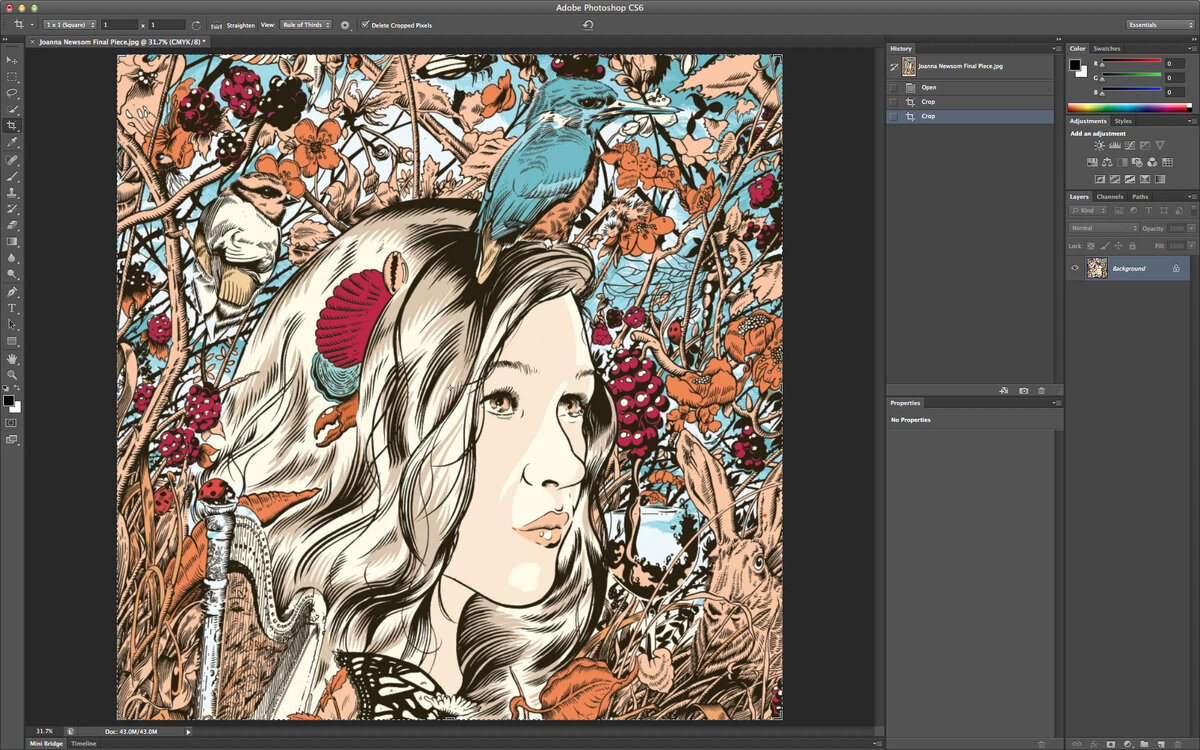Screen dimensions: 1200x750
Task: Set history brush source at the first Crop state
Action: pos(894,102)
